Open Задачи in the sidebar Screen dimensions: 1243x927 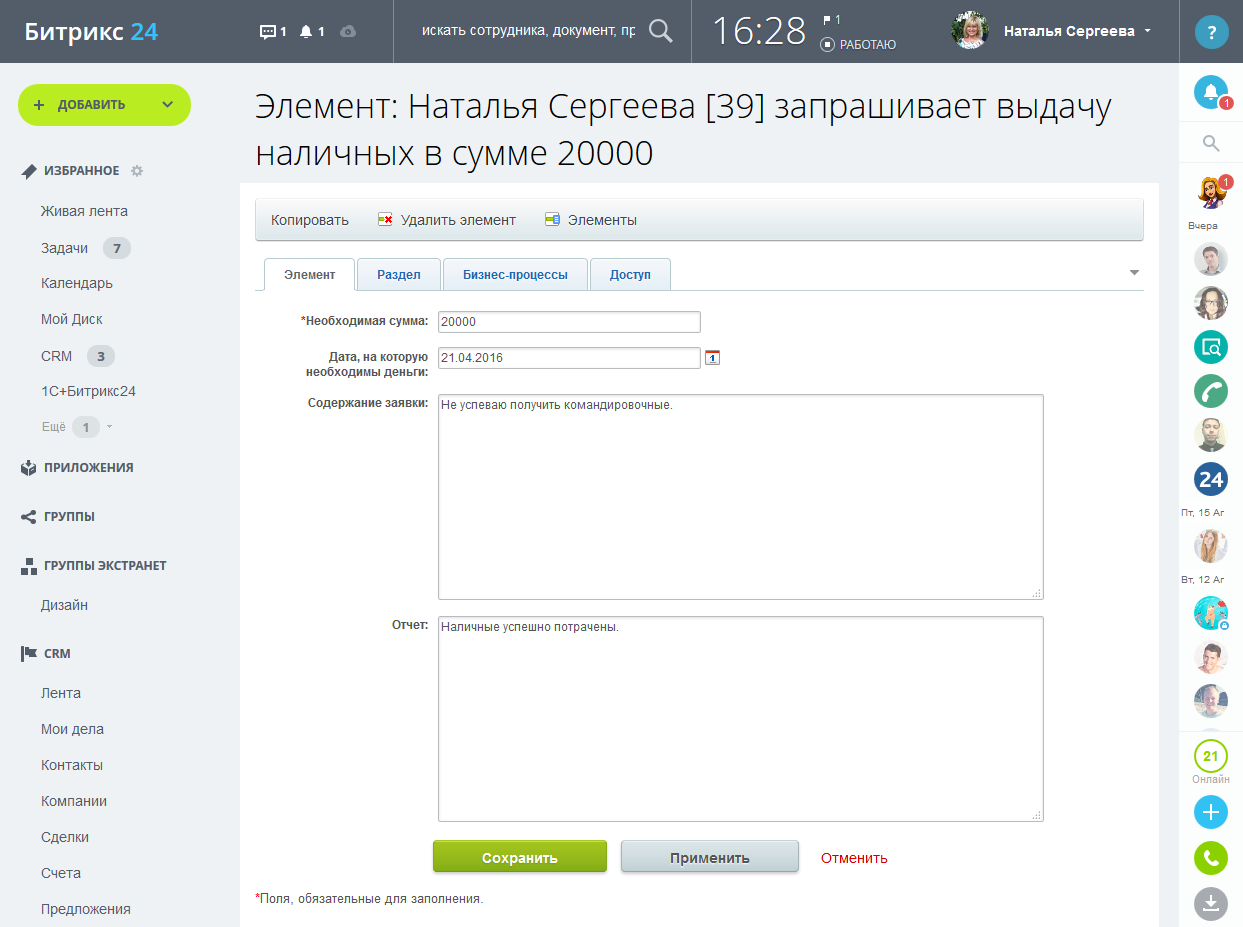tap(64, 248)
